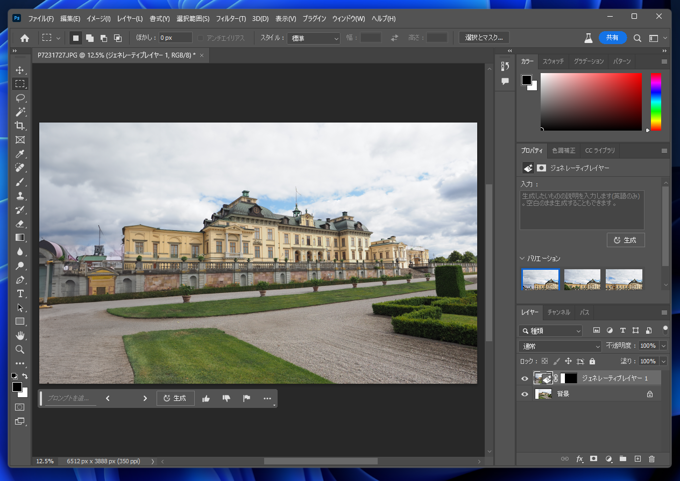Viewport: 680px width, 481px height.
Task: Hide the ジェネレーティブレイヤー 1 layer
Action: tap(525, 378)
